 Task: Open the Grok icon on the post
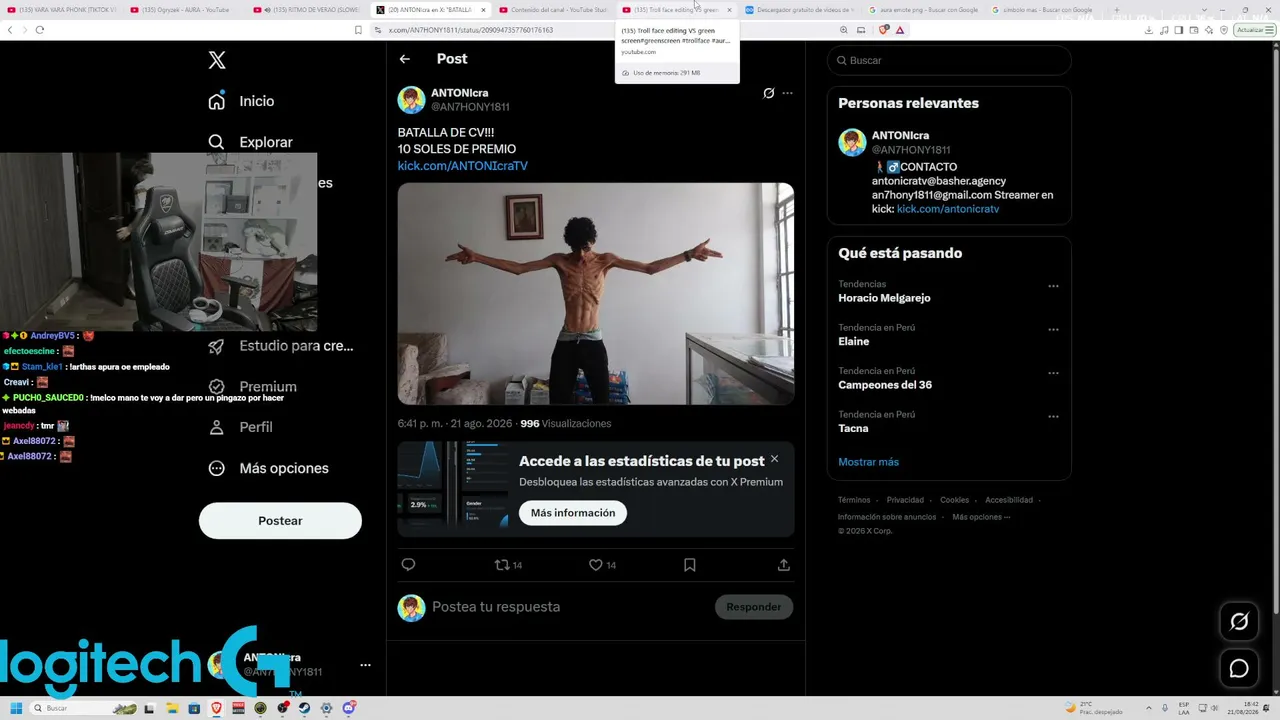click(x=768, y=93)
